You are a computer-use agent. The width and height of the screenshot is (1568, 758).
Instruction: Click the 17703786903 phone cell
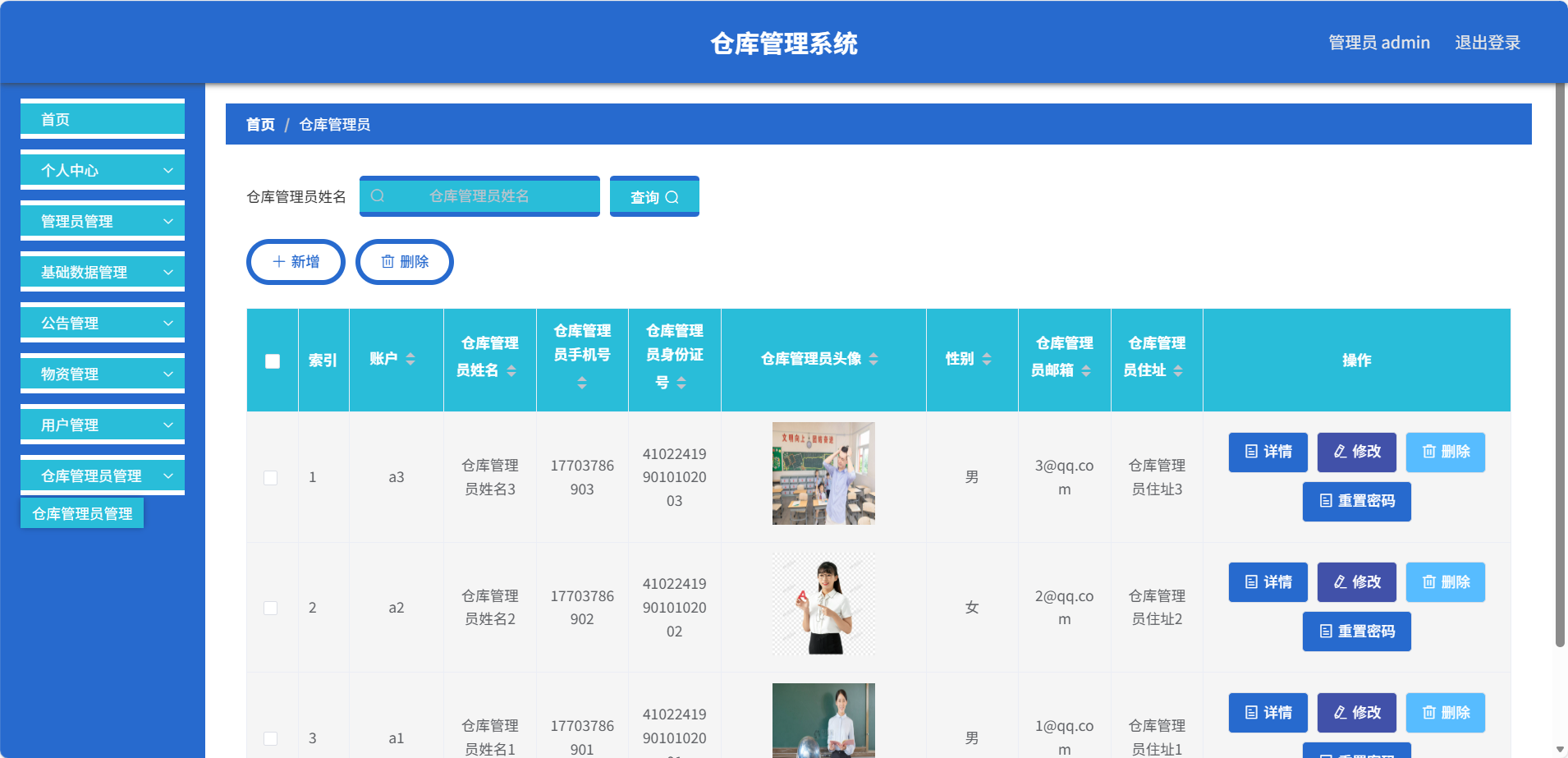pyautogui.click(x=582, y=477)
